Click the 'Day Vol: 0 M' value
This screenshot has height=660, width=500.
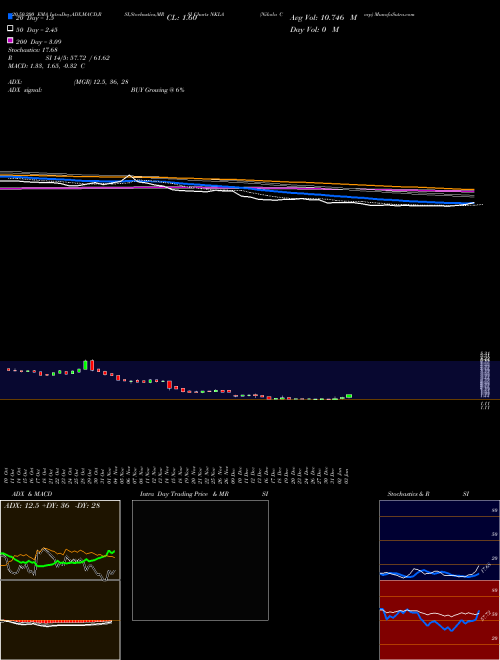314,29
